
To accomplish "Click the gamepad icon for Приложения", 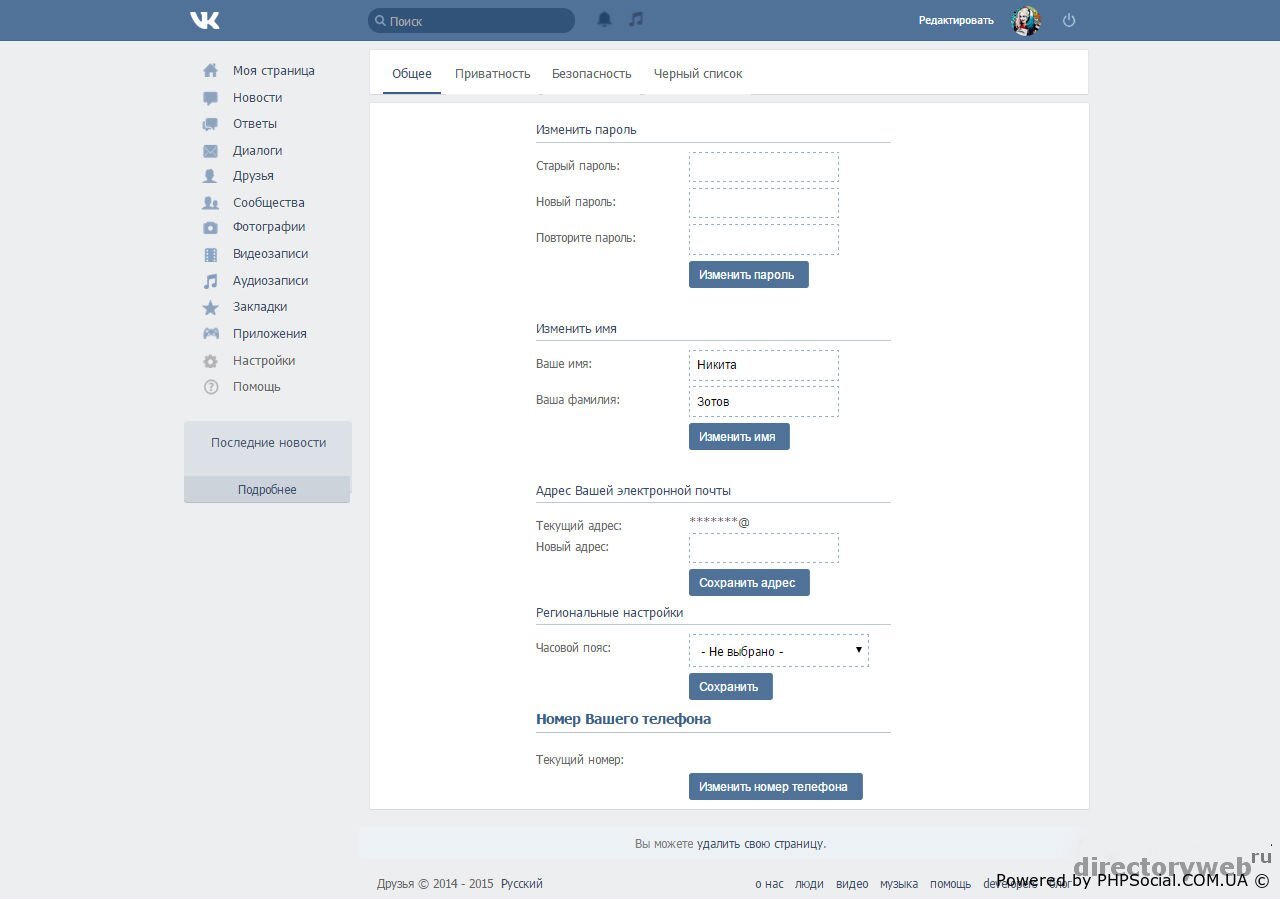I will 210,334.
